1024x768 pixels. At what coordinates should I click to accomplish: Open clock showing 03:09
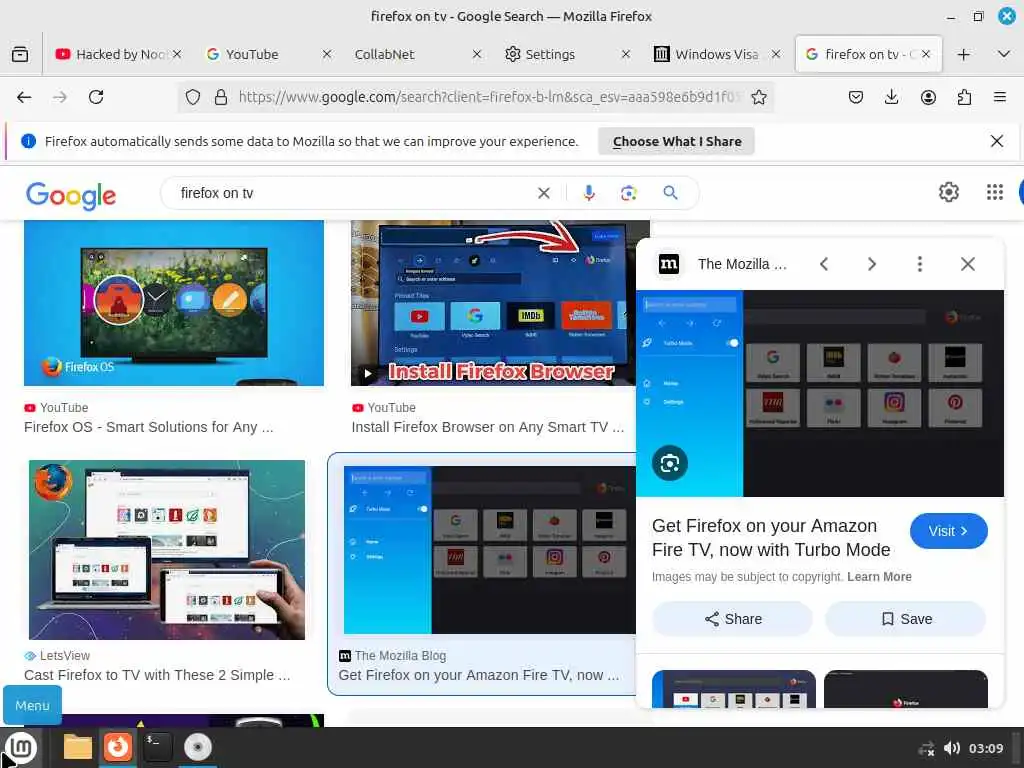point(985,748)
